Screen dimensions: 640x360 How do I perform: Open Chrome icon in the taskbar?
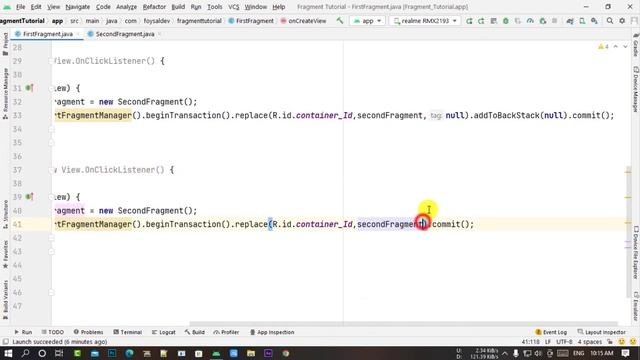pos(286,353)
